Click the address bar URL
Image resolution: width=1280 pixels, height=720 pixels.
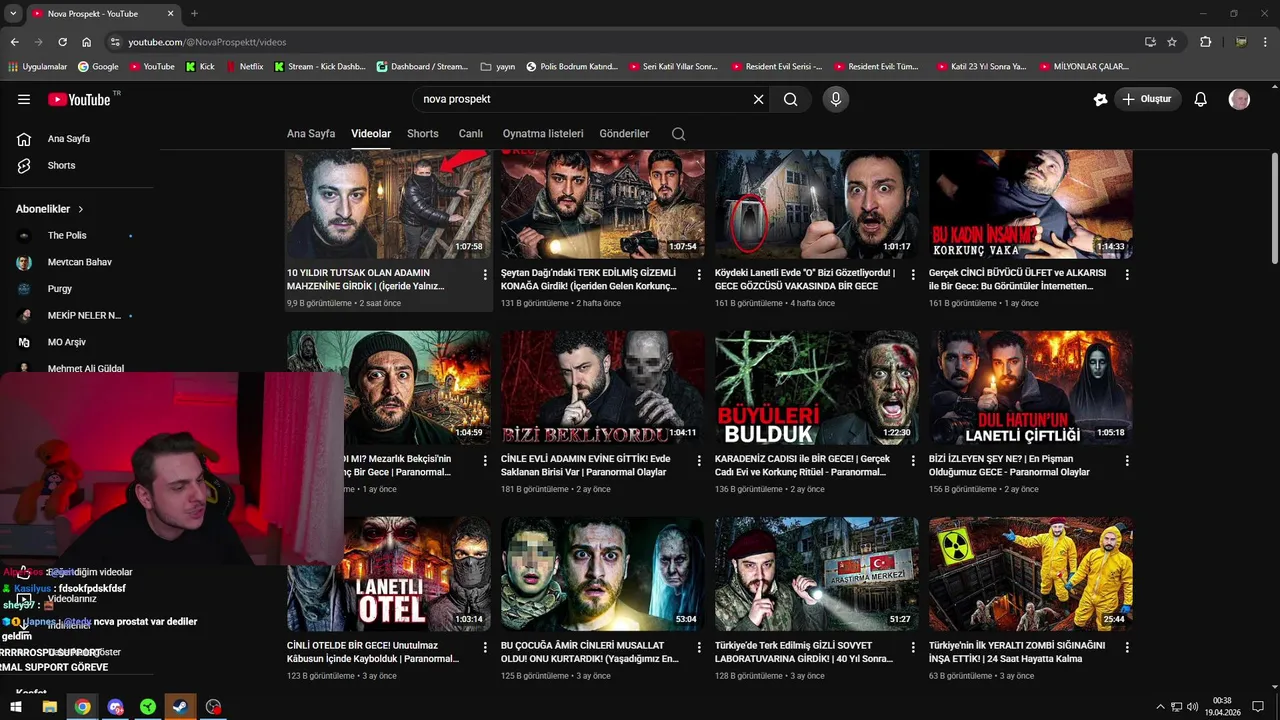(207, 42)
